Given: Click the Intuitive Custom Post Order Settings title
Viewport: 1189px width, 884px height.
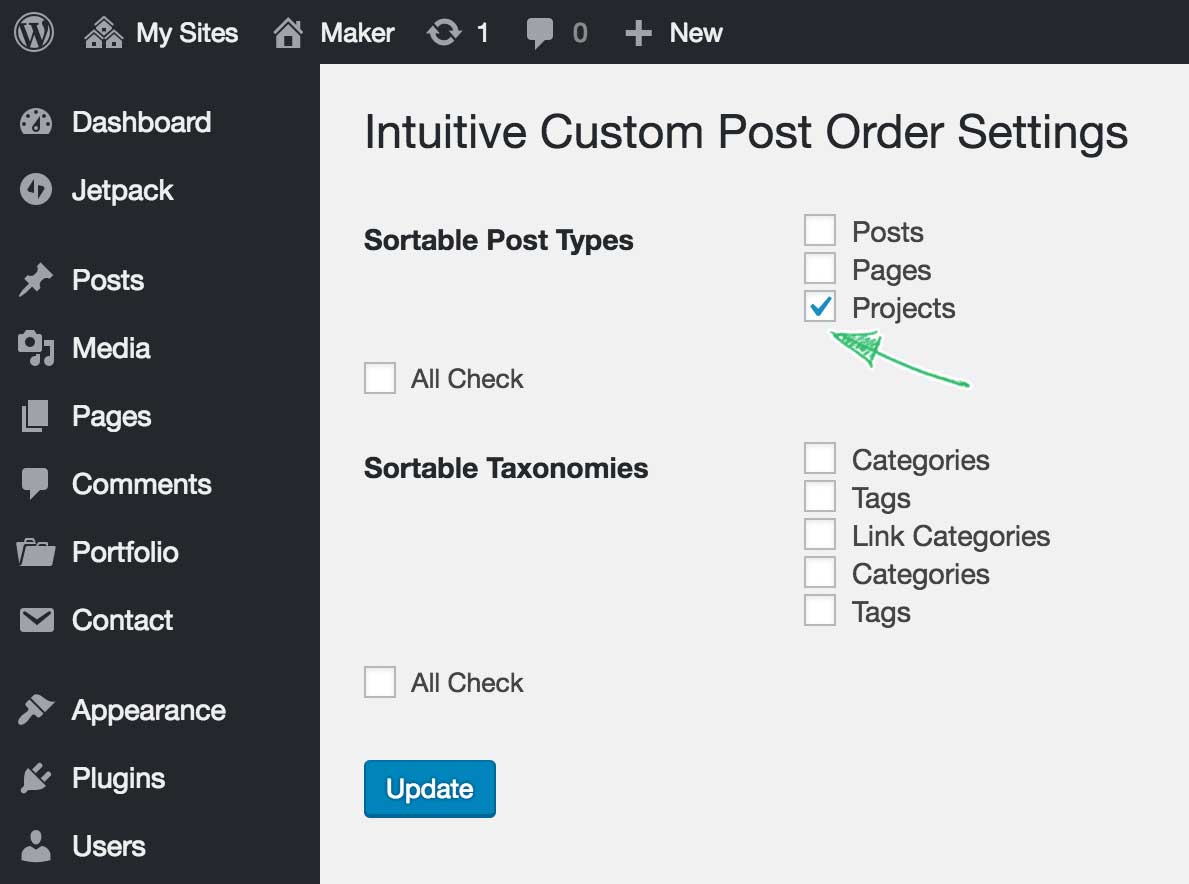Looking at the screenshot, I should (746, 132).
